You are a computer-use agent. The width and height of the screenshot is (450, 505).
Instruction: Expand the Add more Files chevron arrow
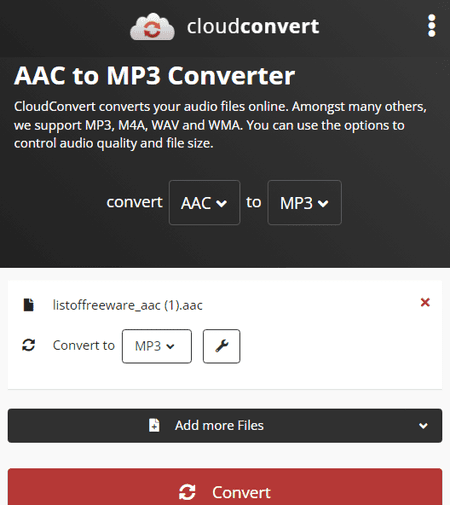click(423, 426)
